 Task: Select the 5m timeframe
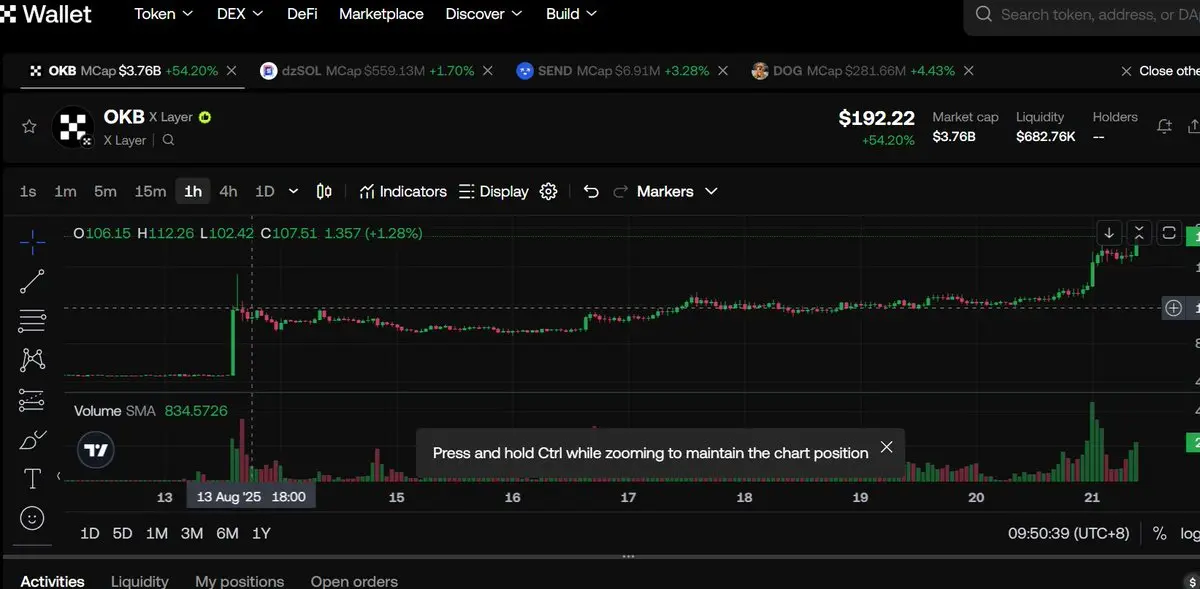pos(105,191)
